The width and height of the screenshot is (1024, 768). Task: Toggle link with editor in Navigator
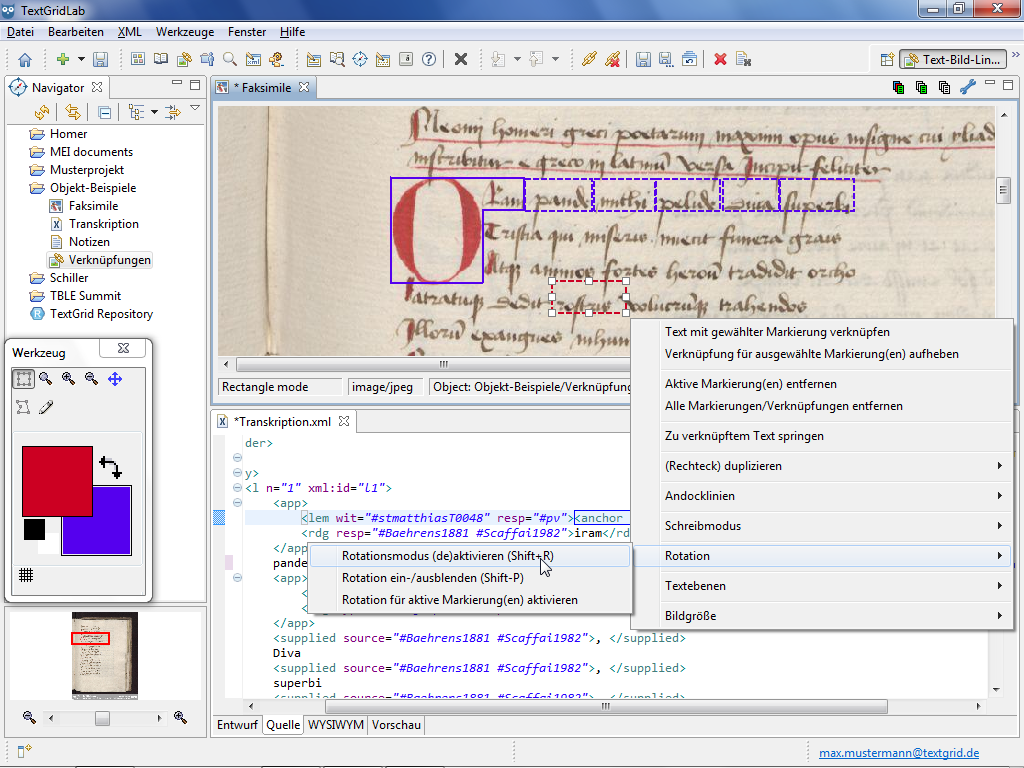point(73,112)
